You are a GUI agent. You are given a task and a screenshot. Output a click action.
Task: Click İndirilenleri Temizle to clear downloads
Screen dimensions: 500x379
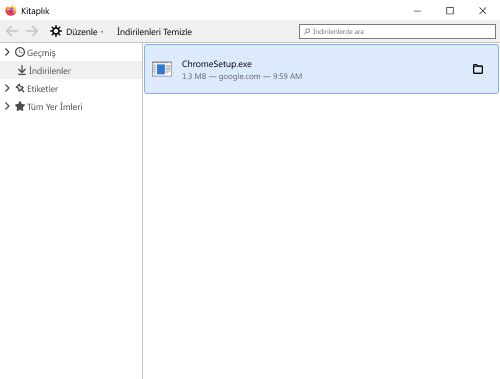click(154, 32)
